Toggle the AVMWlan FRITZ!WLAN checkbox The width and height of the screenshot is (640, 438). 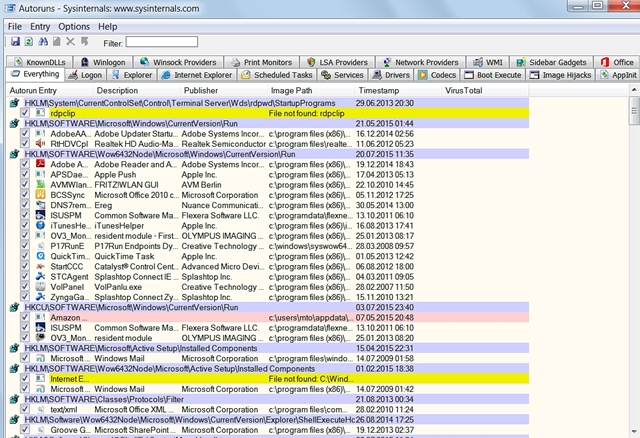tap(25, 185)
